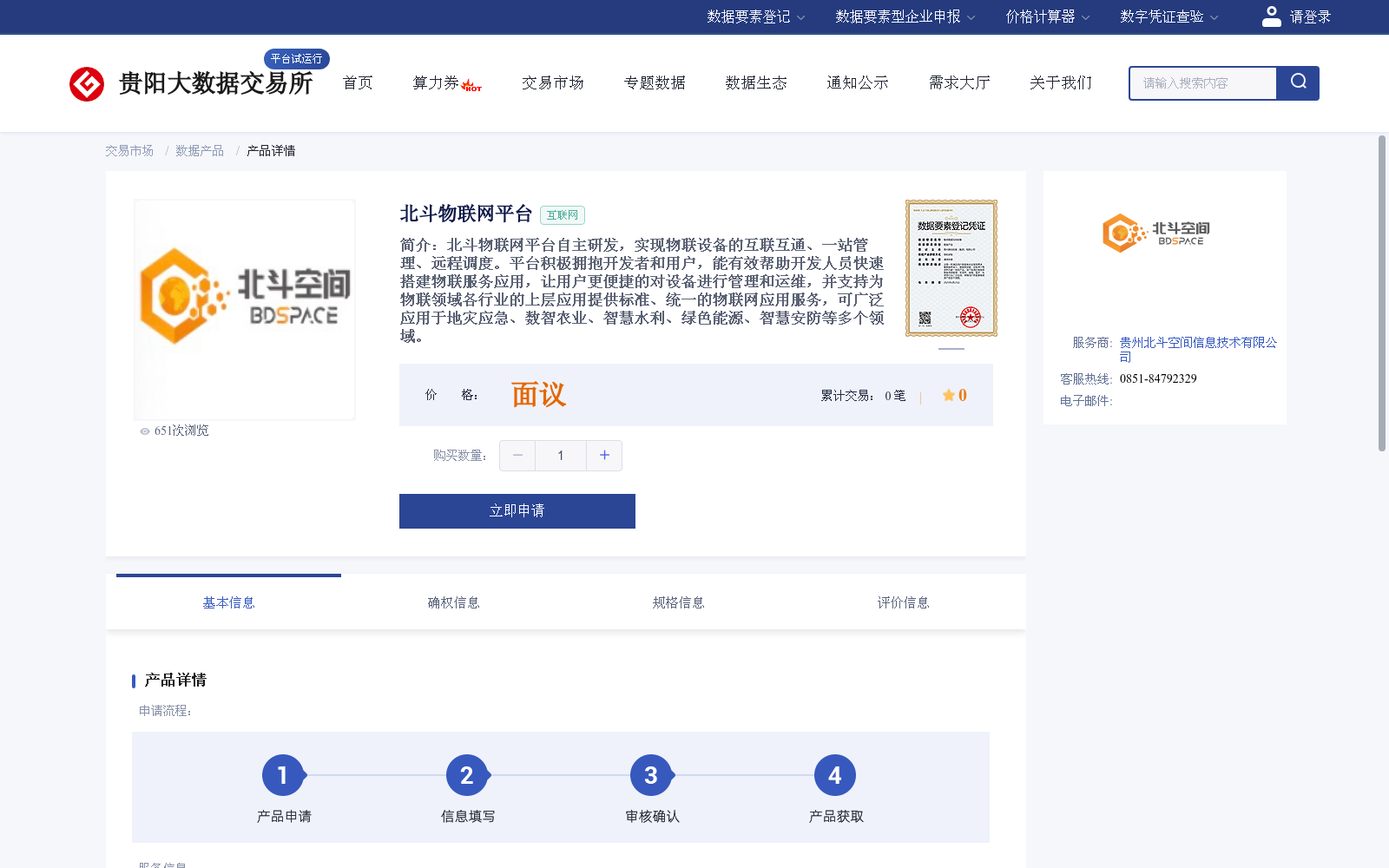Open 通知公示 navigation item
1389x868 pixels.
[x=858, y=82]
